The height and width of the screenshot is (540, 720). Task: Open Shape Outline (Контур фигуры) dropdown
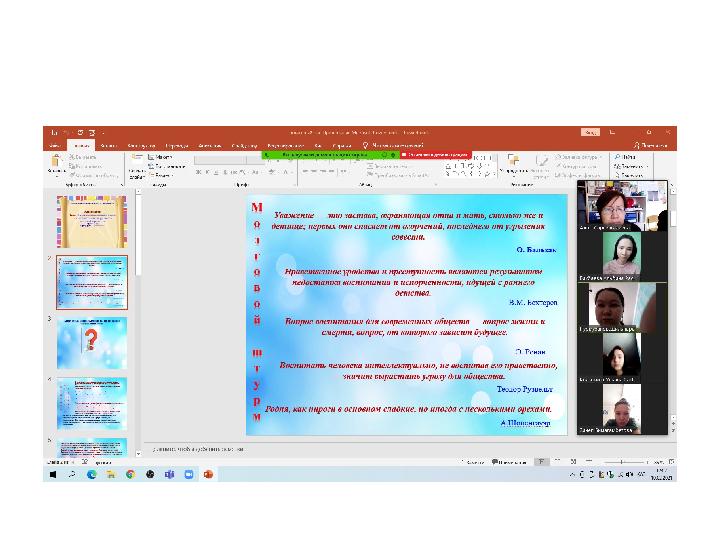pos(577,166)
